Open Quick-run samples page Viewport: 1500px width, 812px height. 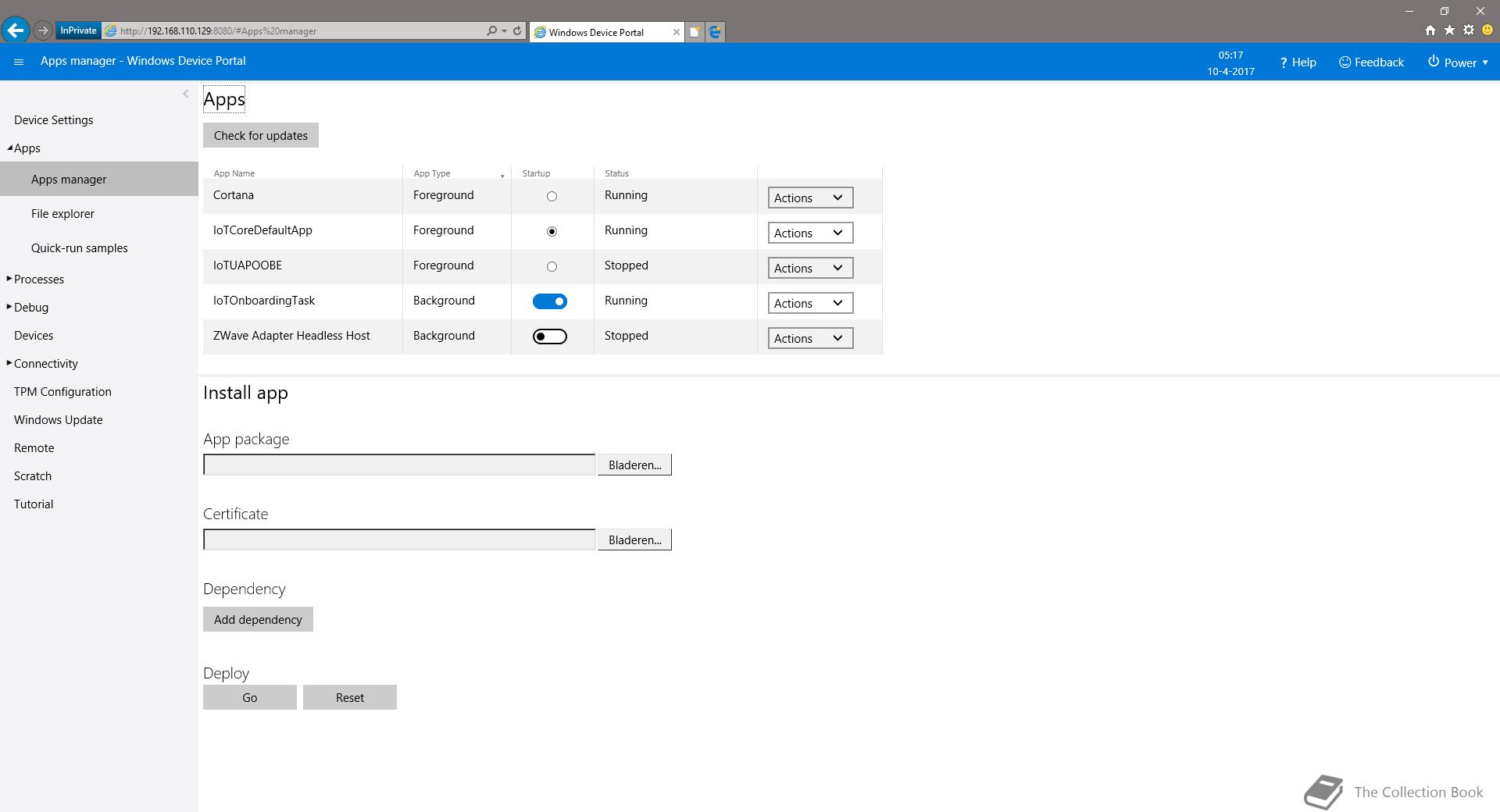coord(80,248)
